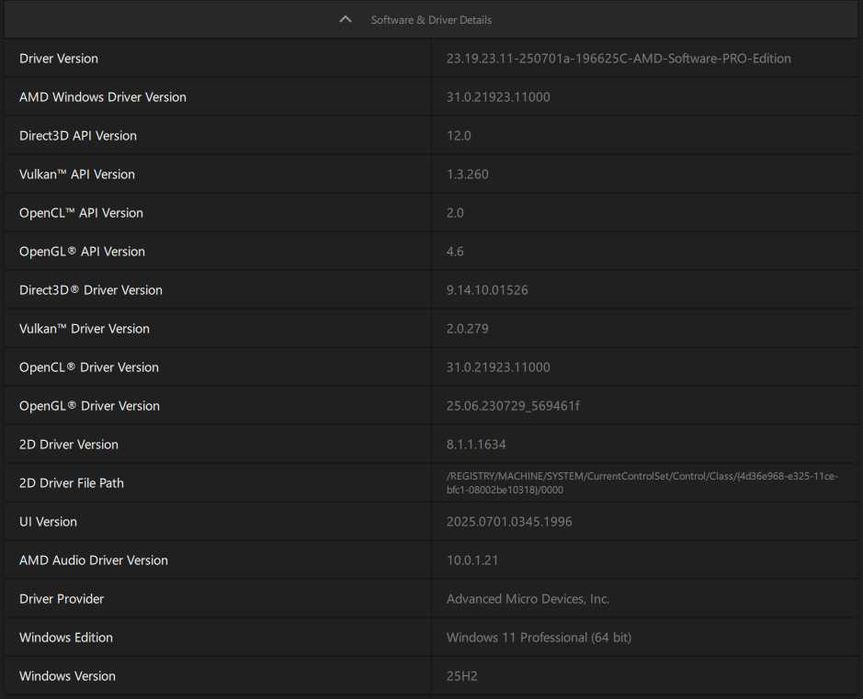
Task: Select the 2D Driver Version label
Action: click(x=69, y=444)
